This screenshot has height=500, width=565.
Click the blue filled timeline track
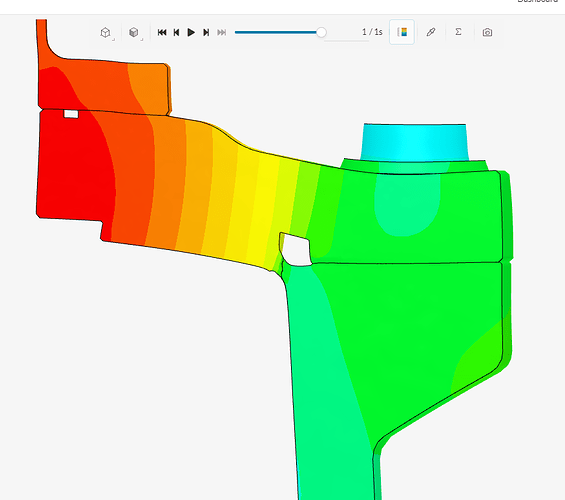(x=276, y=32)
